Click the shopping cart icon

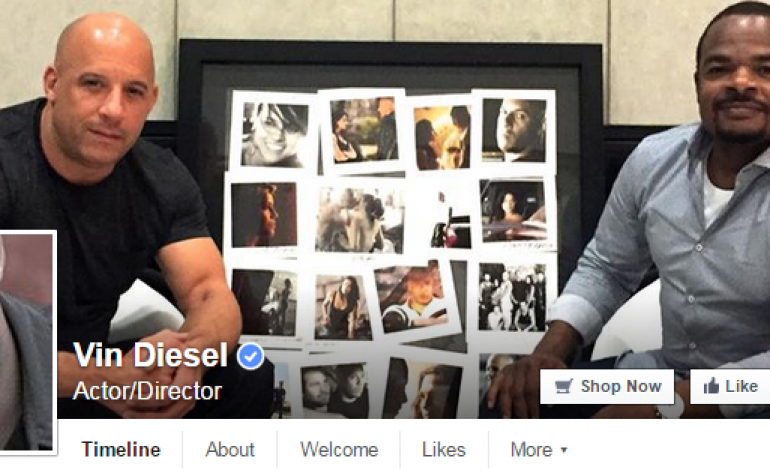coord(564,387)
